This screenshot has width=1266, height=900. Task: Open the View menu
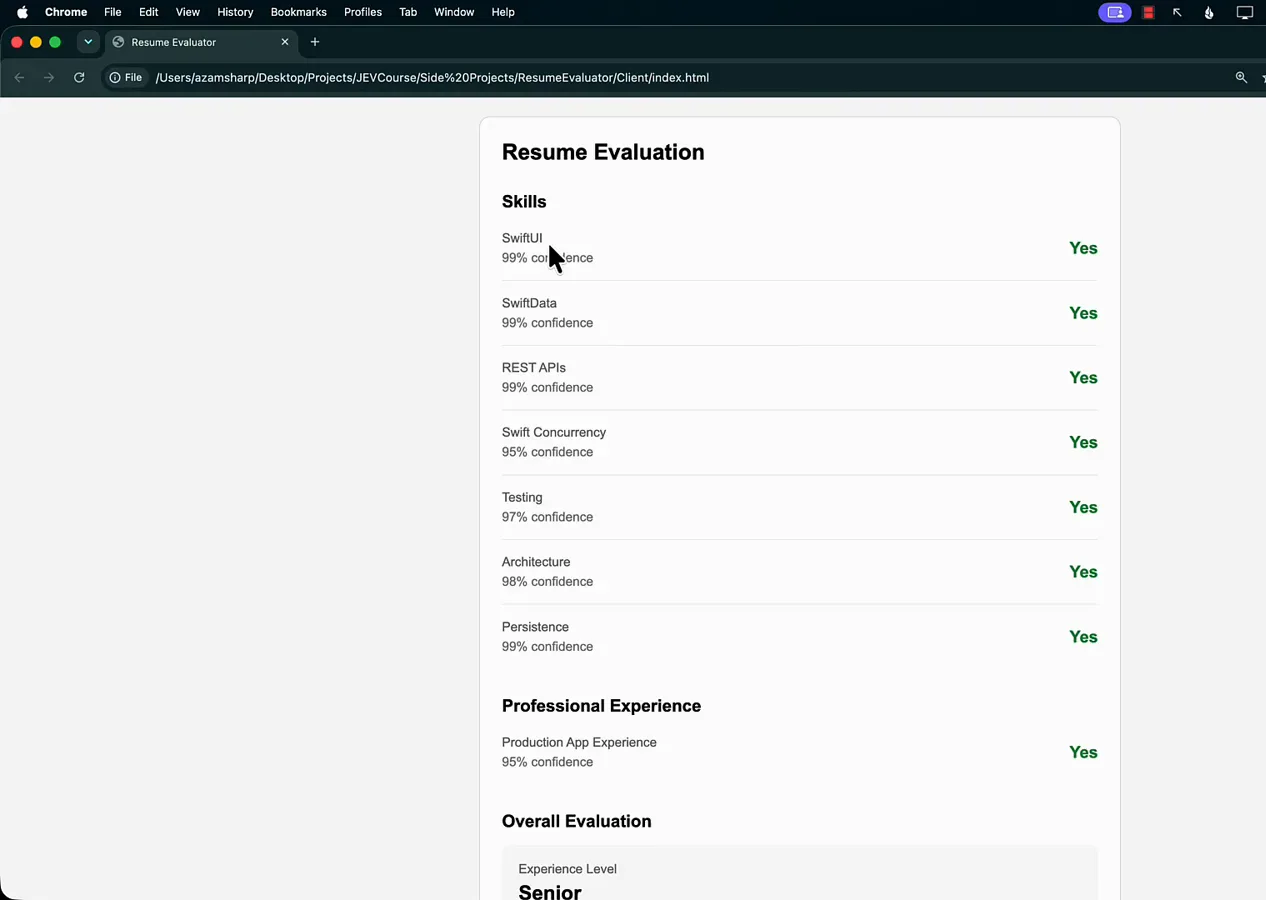(x=188, y=12)
